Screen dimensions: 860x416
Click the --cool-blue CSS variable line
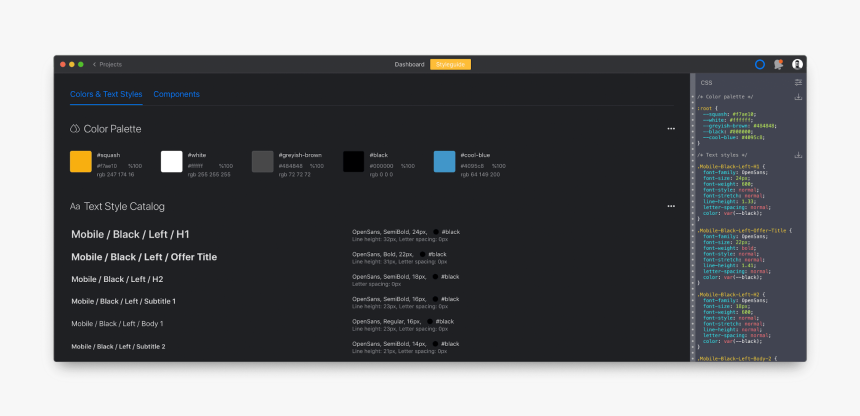click(x=733, y=137)
